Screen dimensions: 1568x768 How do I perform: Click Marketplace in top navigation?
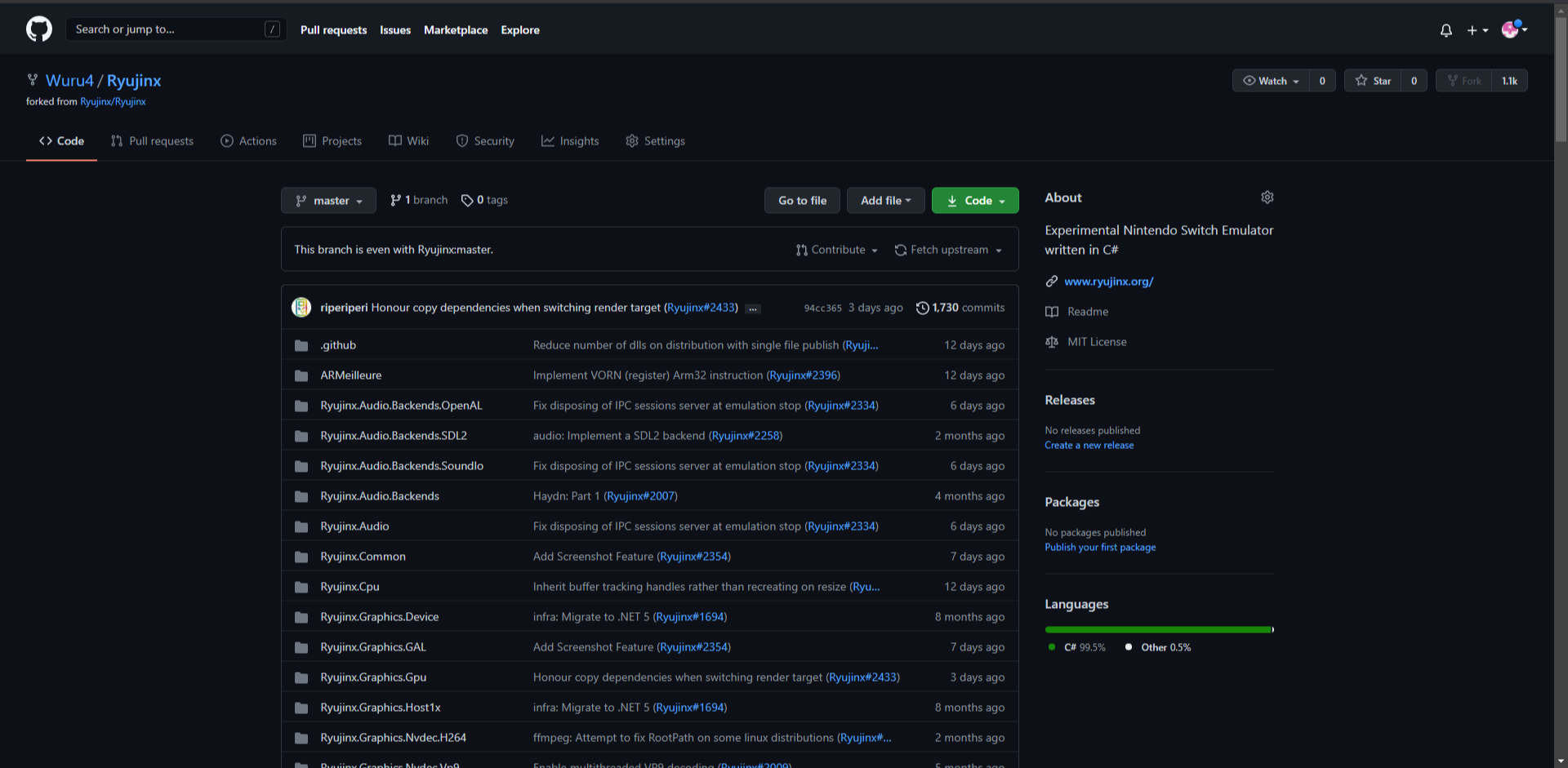456,30
